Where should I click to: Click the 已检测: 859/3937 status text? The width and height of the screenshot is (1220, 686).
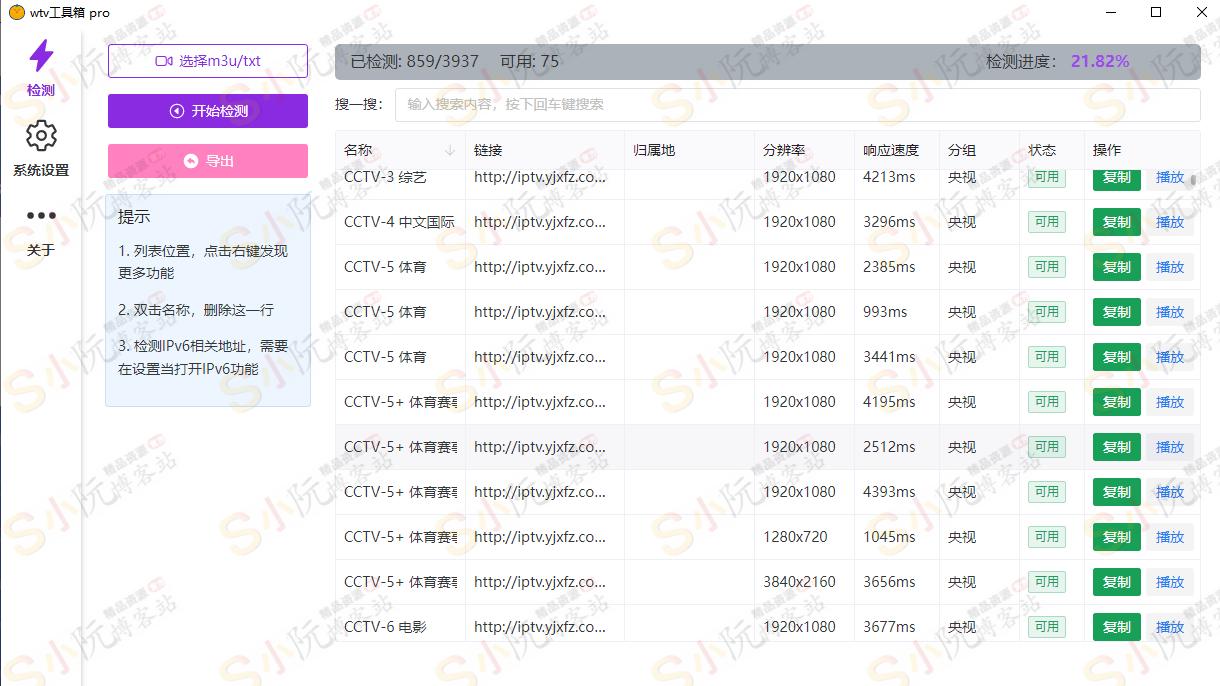tap(415, 61)
